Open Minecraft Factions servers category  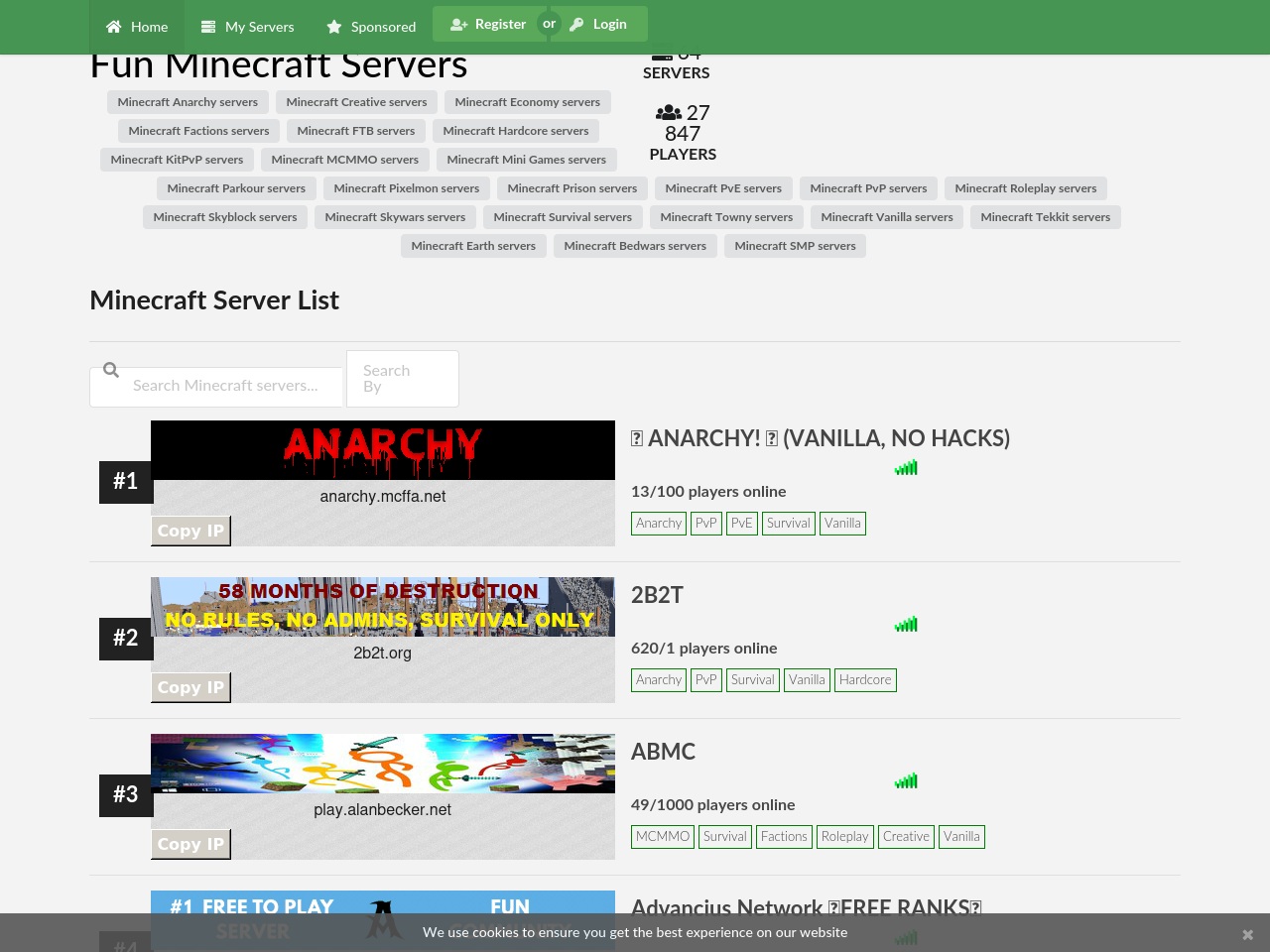pyautogui.click(x=198, y=131)
